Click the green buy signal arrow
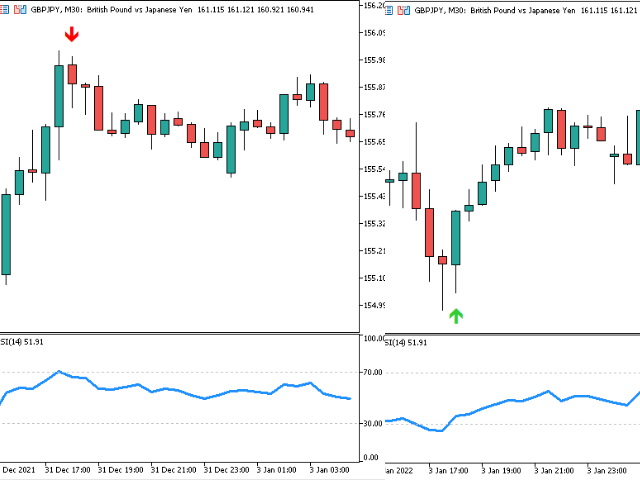Screen dimensions: 640x480 (456, 316)
